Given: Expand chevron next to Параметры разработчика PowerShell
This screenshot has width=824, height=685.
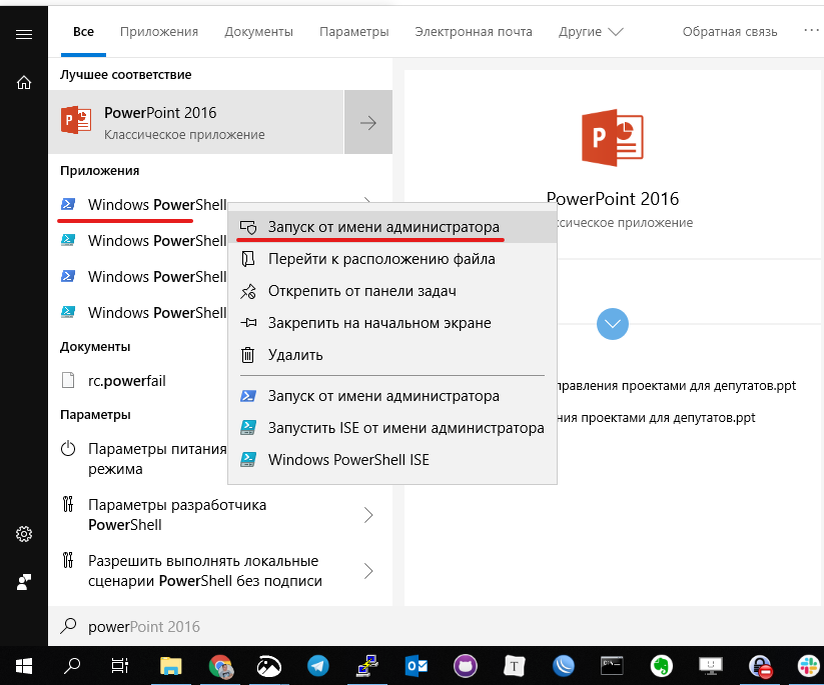Looking at the screenshot, I should [x=368, y=515].
